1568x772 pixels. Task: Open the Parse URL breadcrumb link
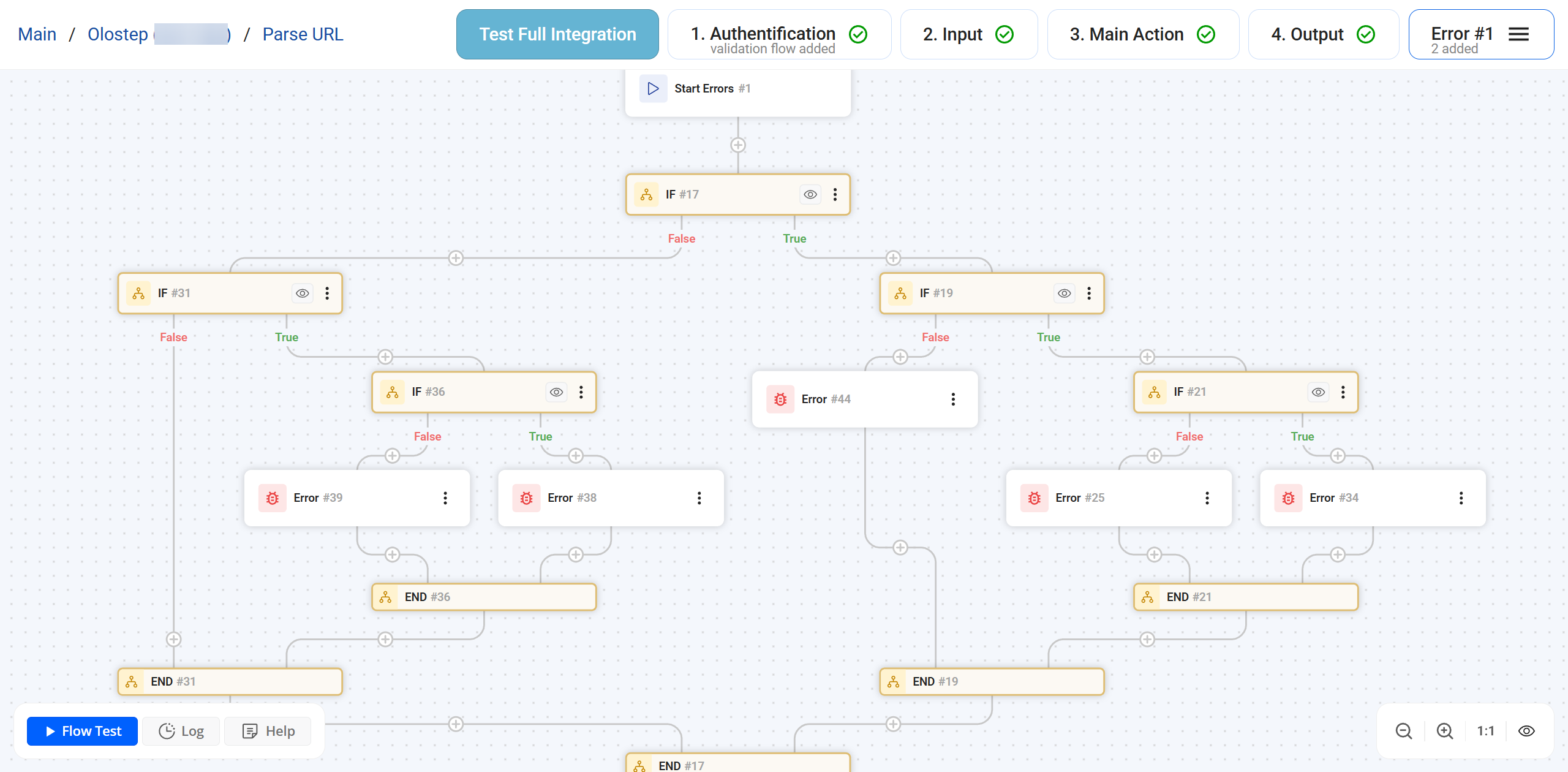[x=303, y=34]
